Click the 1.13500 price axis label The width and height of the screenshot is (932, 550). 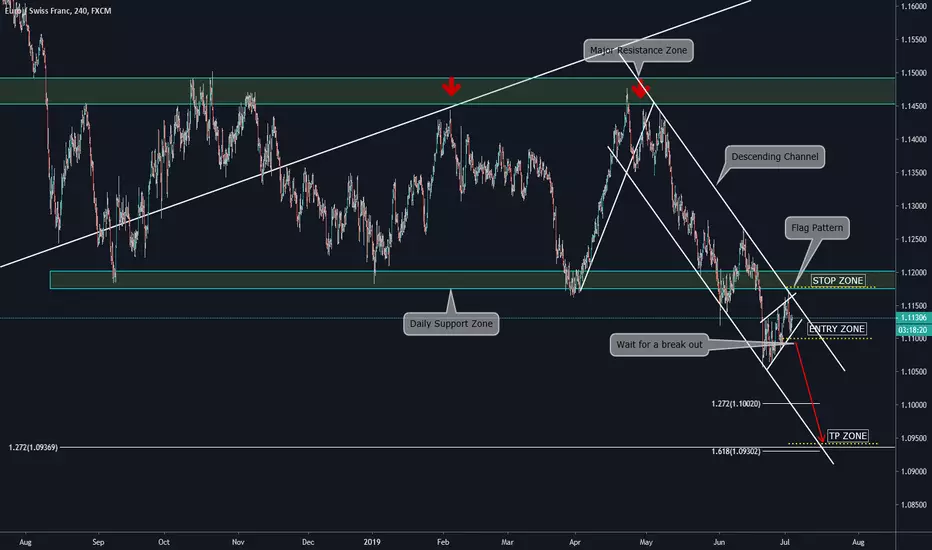[914, 173]
